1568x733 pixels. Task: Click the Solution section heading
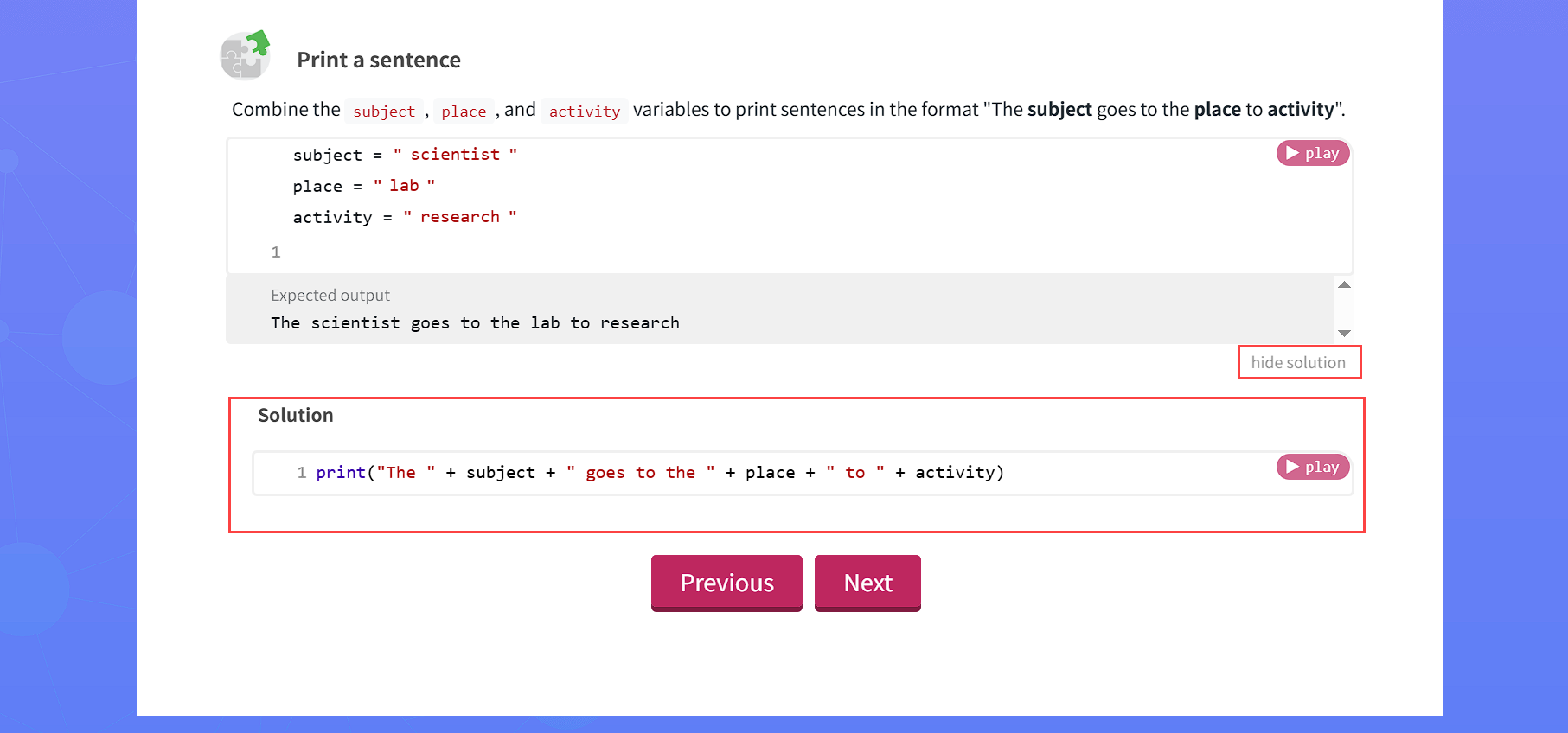[296, 415]
